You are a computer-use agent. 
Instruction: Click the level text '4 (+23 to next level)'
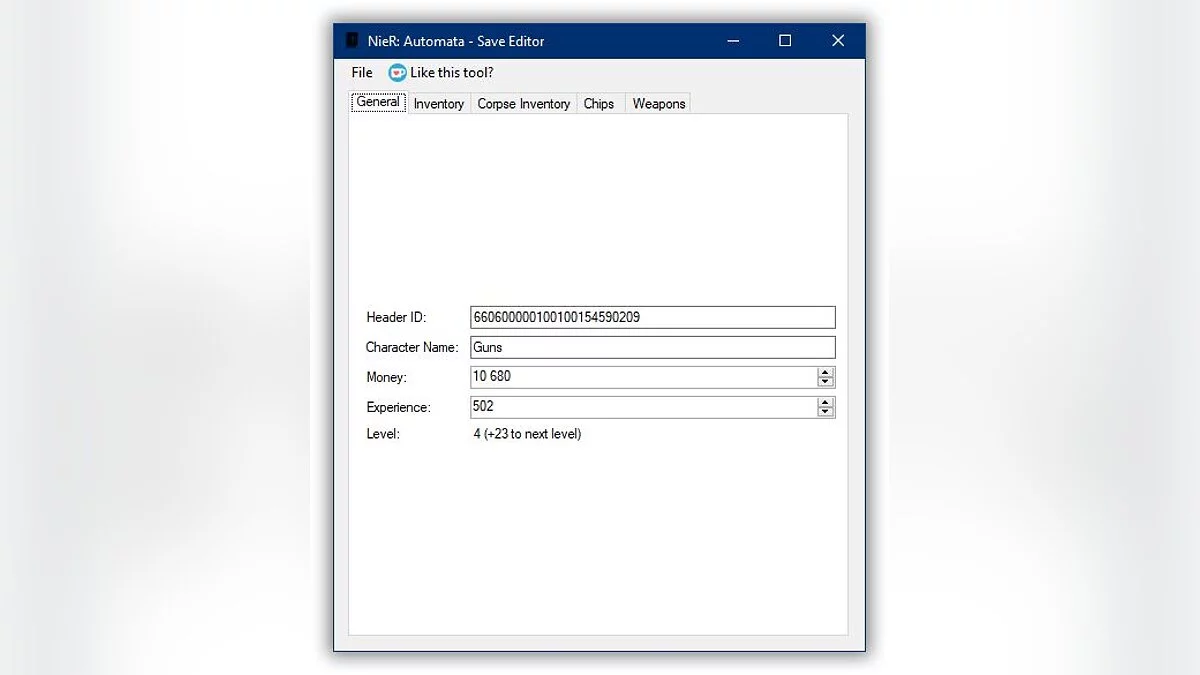coord(527,434)
